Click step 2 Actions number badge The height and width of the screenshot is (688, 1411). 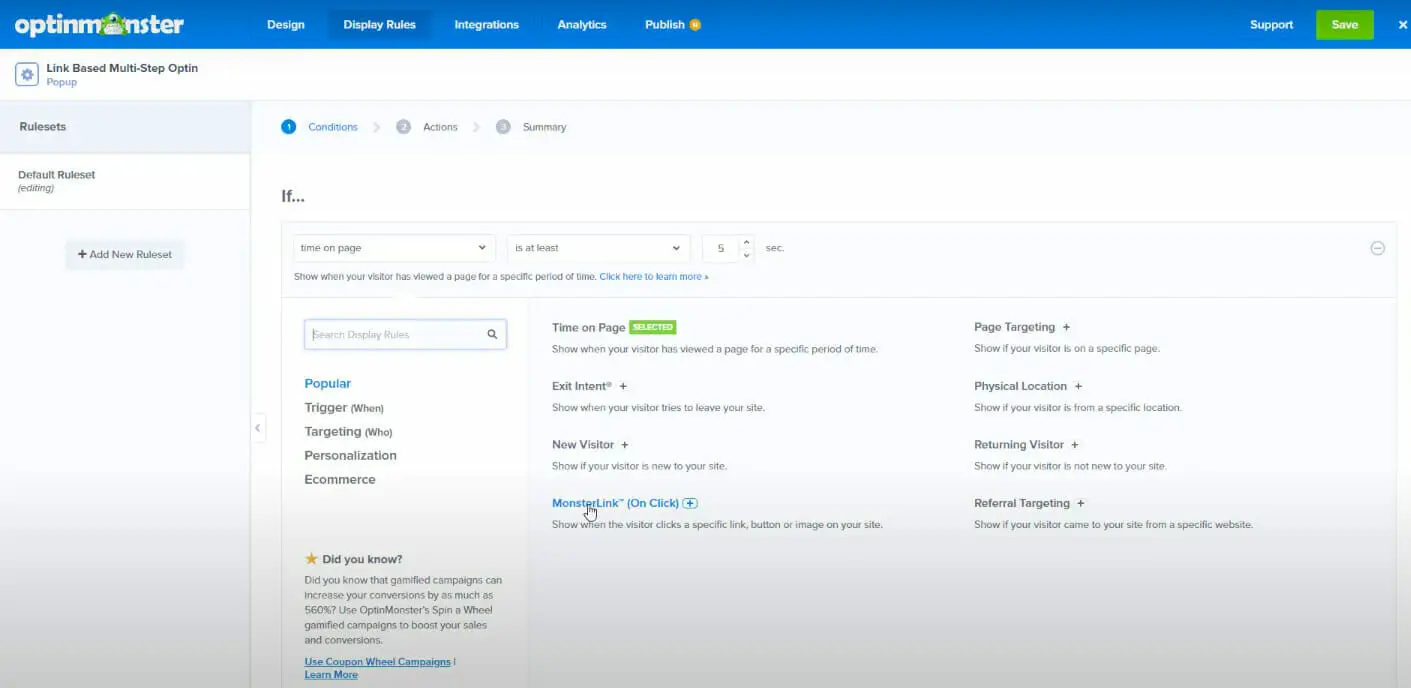point(403,127)
